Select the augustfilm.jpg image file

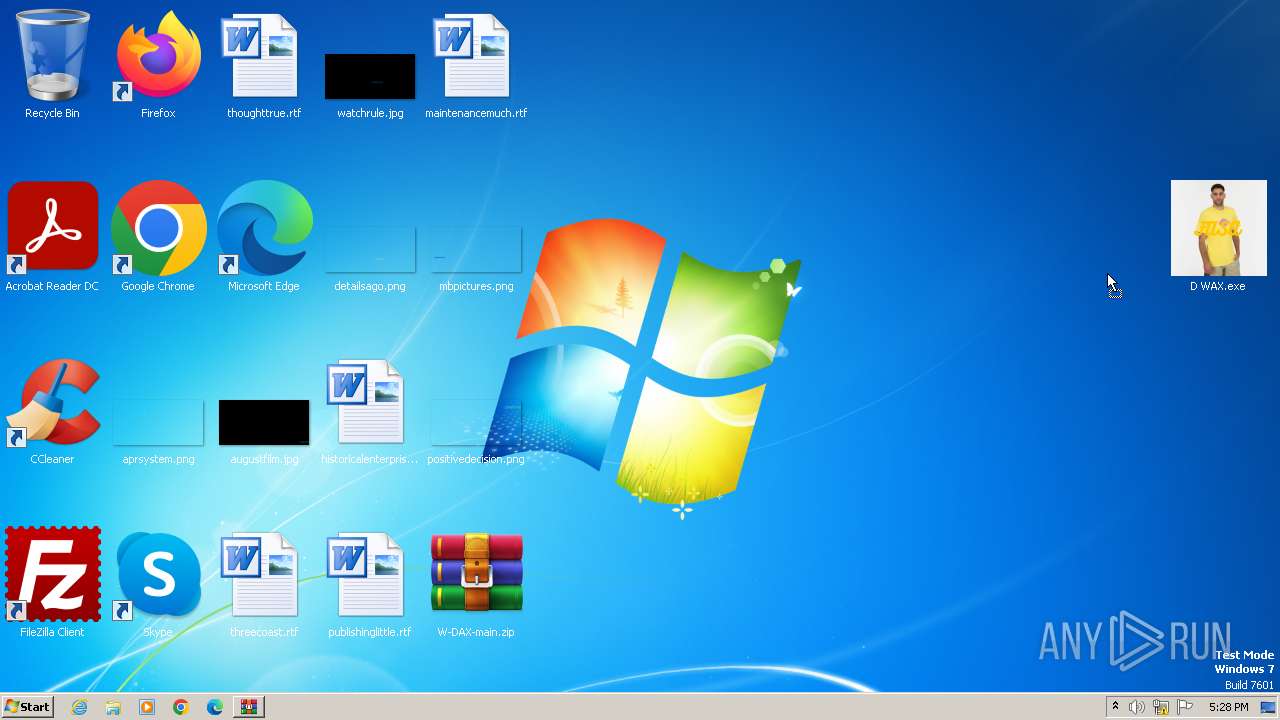[264, 432]
